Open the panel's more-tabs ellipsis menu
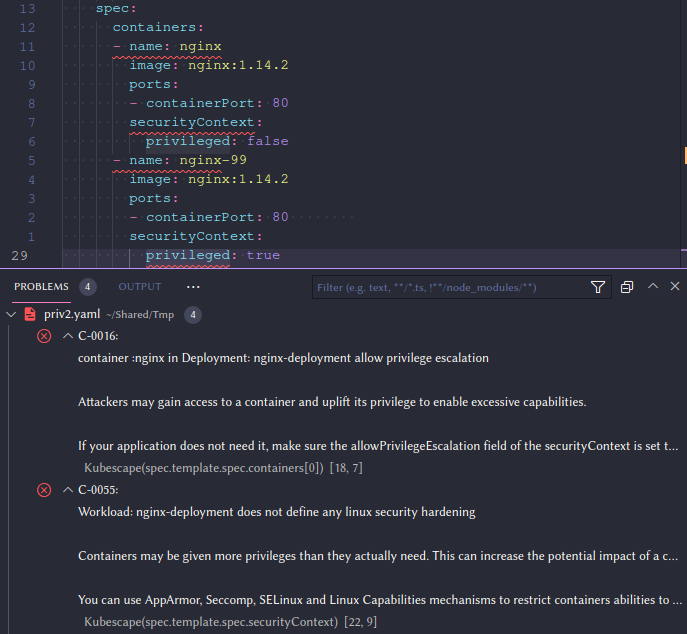Screen dimensions: 687x634 tap(193, 287)
